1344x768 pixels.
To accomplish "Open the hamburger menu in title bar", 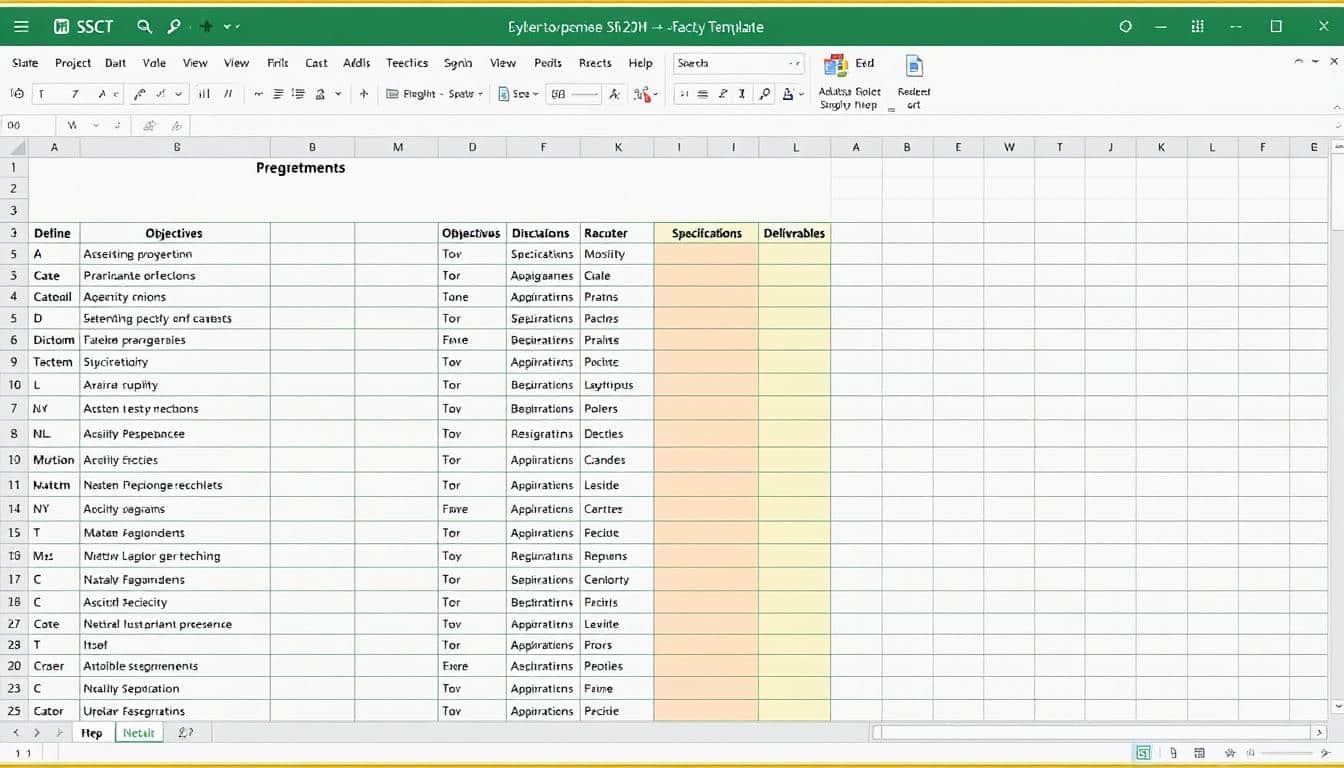I will coord(22,27).
